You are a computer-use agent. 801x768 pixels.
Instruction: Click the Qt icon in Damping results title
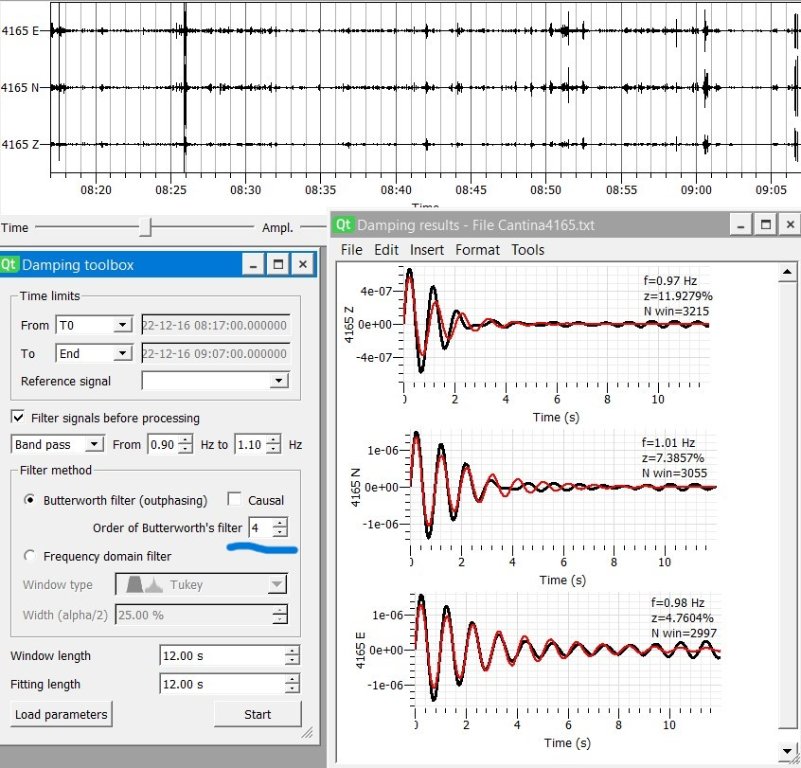(x=343, y=225)
